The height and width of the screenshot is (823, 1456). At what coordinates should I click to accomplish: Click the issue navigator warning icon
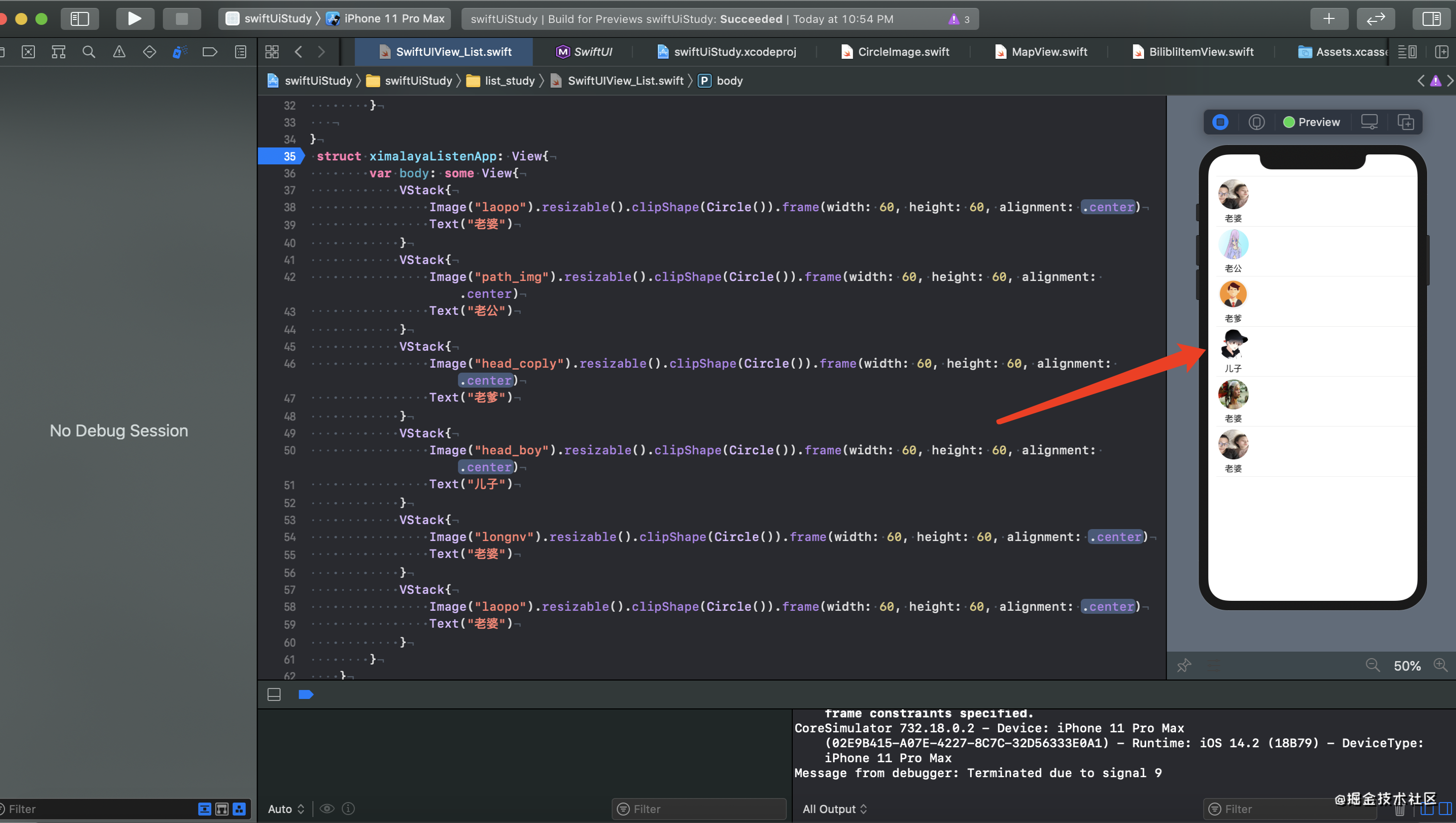[119, 52]
